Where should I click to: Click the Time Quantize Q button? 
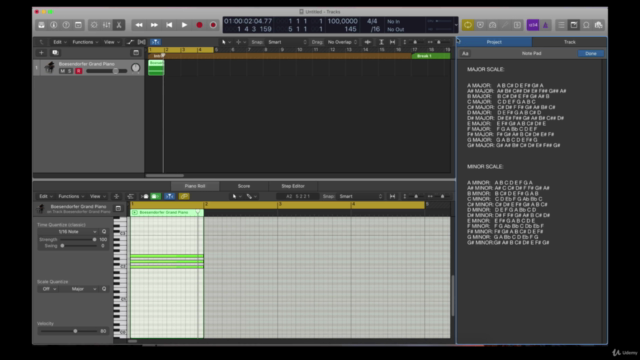tap(104, 232)
